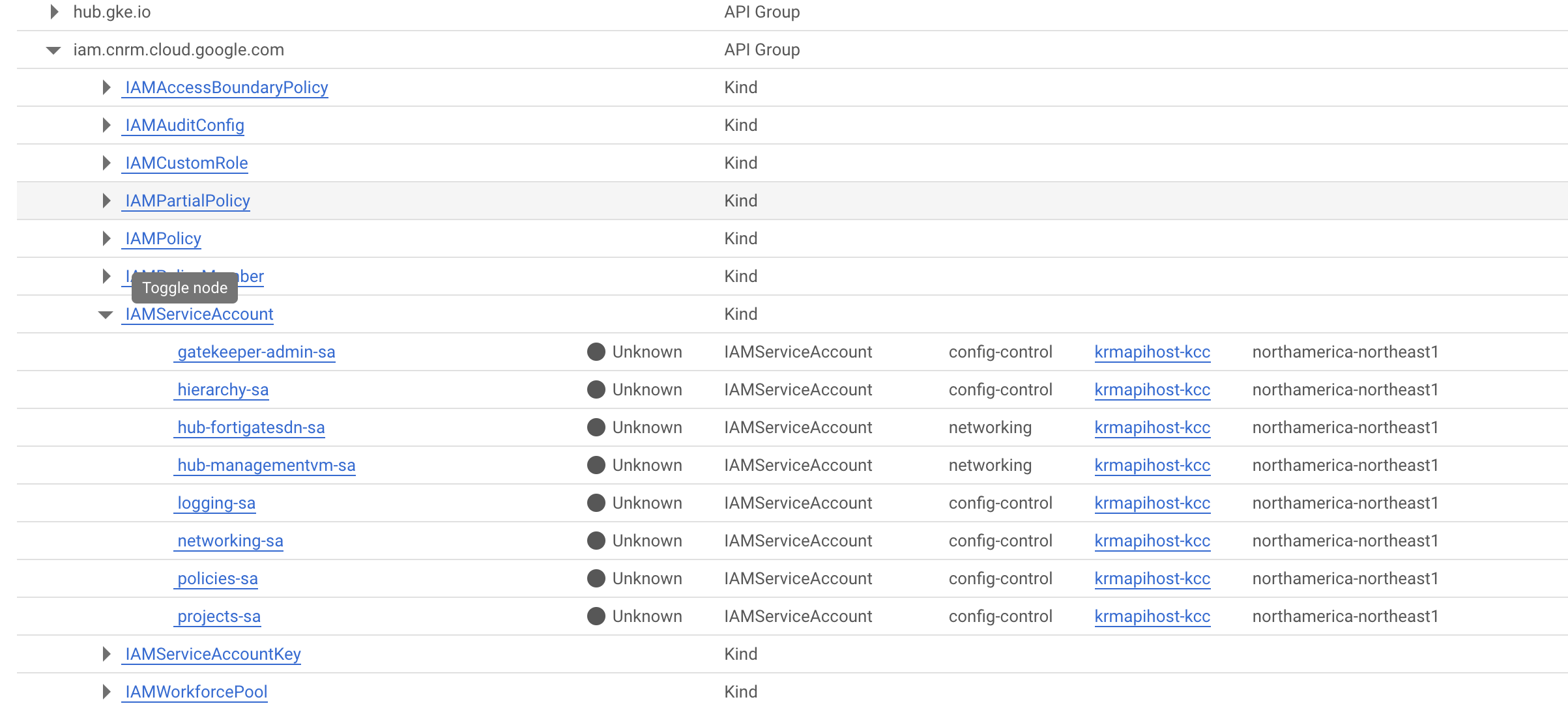The height and width of the screenshot is (706, 1568).
Task: Collapse the IAMServiceAccount node
Action: (106, 314)
